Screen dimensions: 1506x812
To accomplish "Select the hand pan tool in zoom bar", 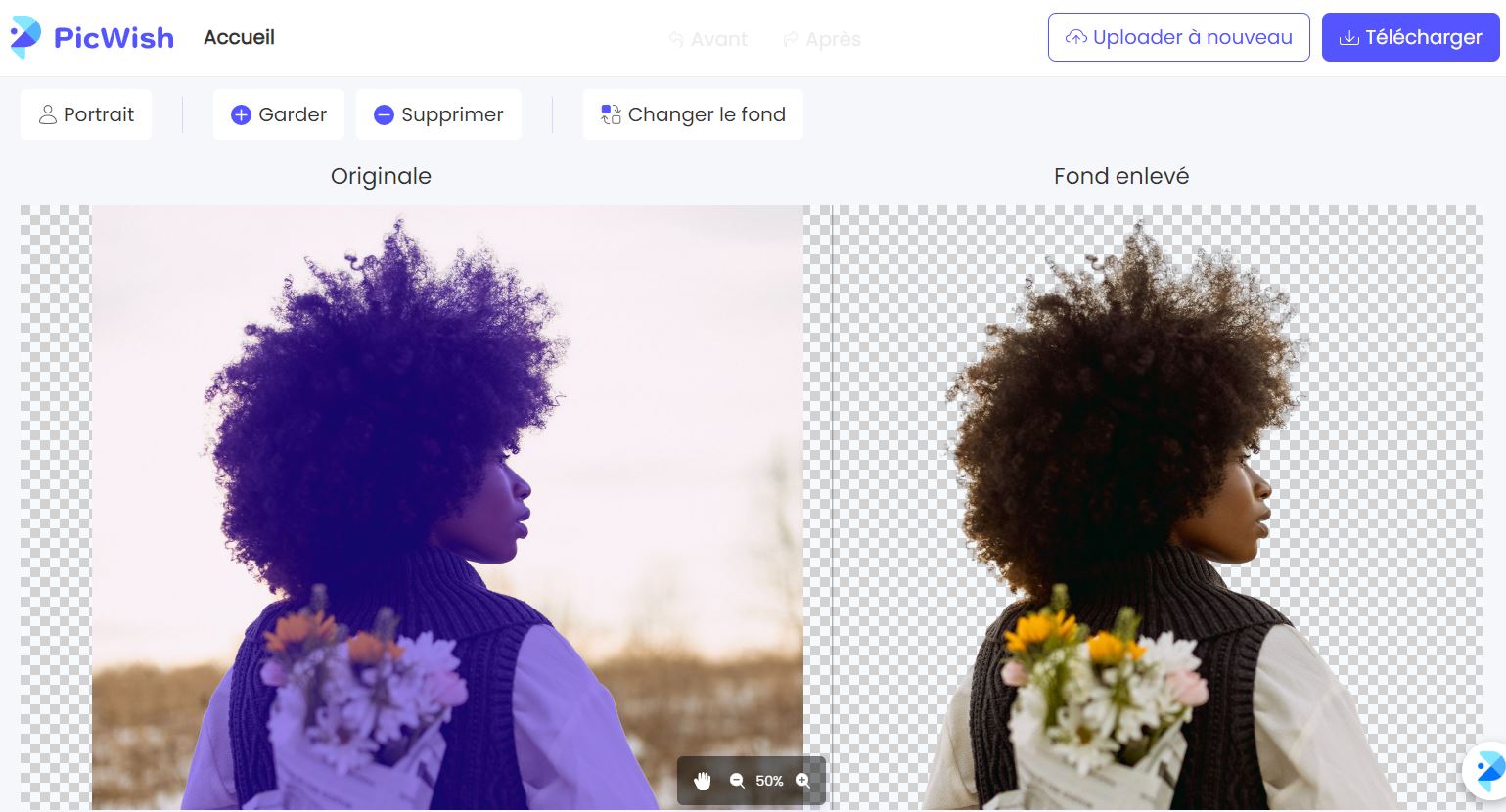I will pos(702,781).
